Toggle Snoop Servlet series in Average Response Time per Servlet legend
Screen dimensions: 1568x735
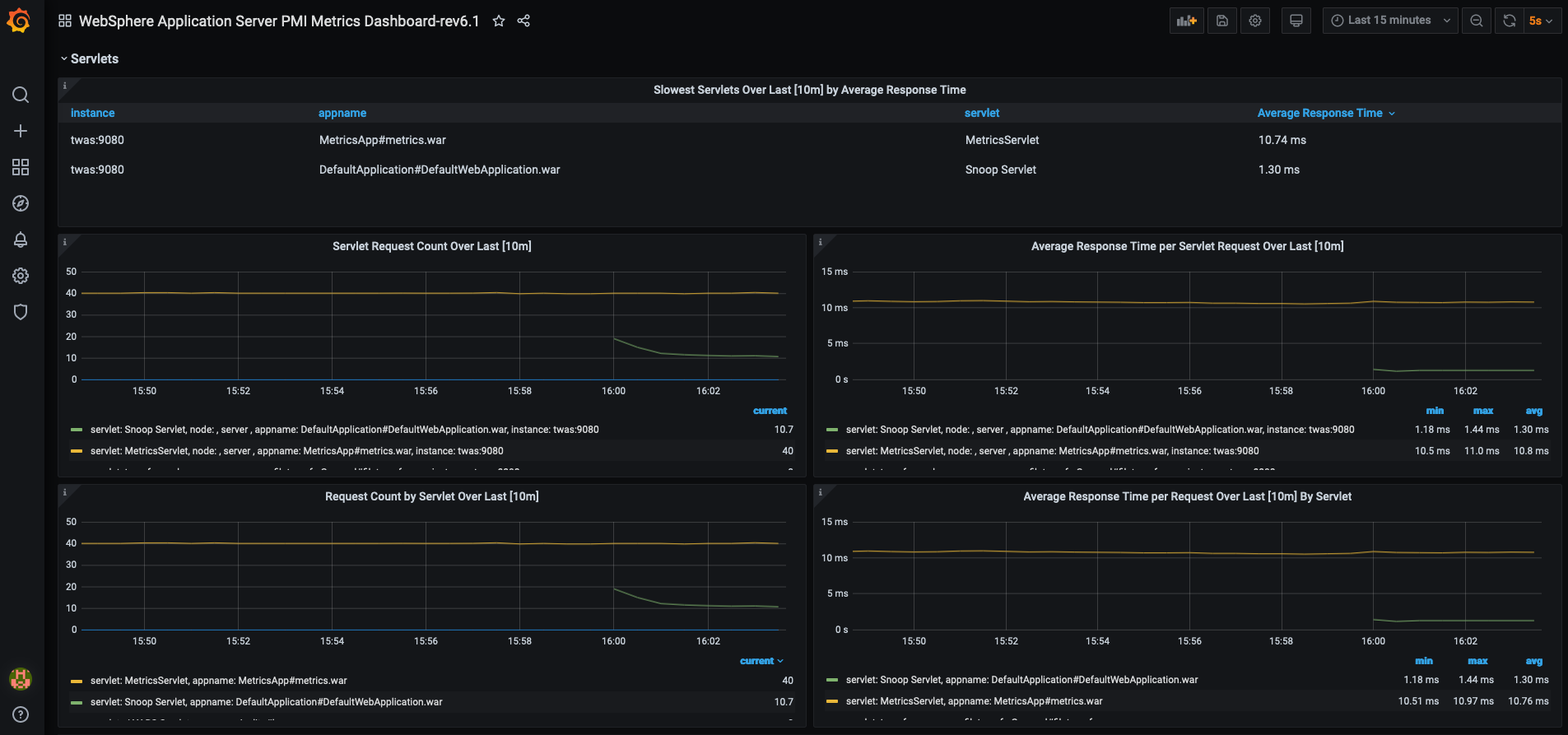pyautogui.click(x=1100, y=430)
